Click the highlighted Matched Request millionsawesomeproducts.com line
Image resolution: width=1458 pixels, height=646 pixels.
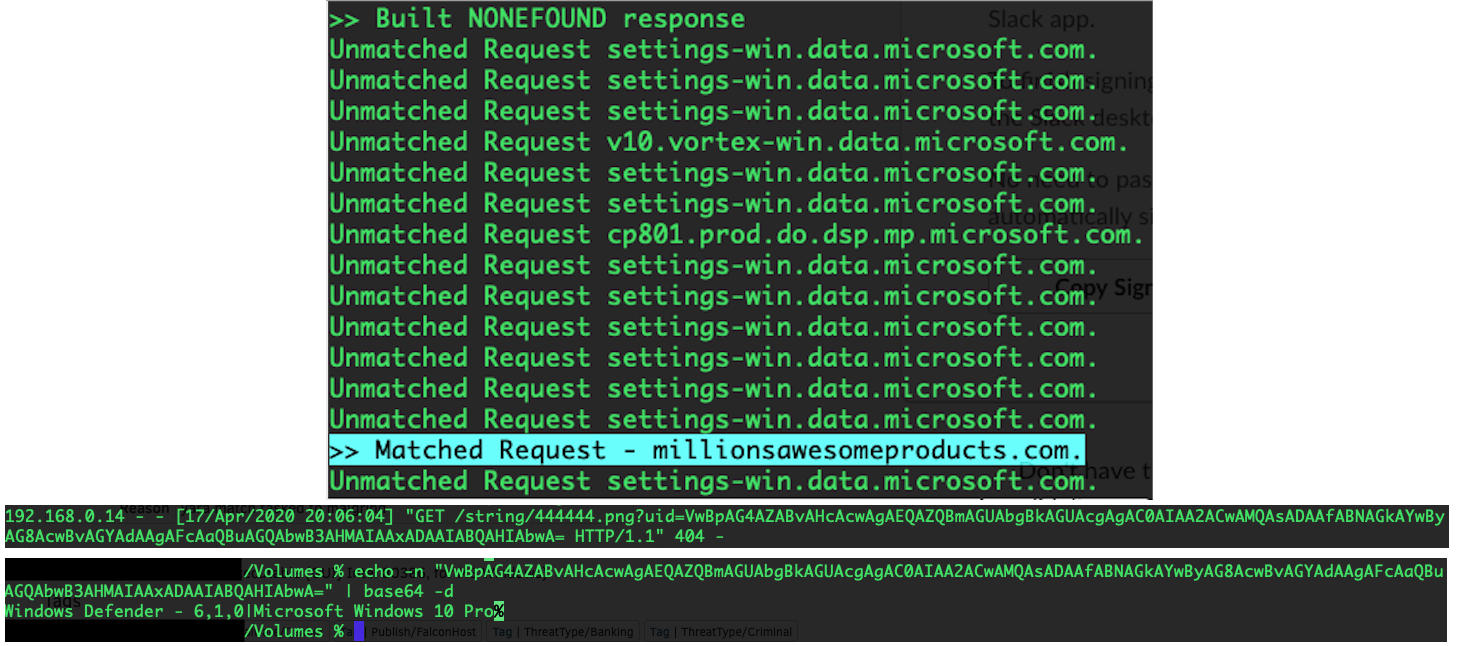coord(706,450)
